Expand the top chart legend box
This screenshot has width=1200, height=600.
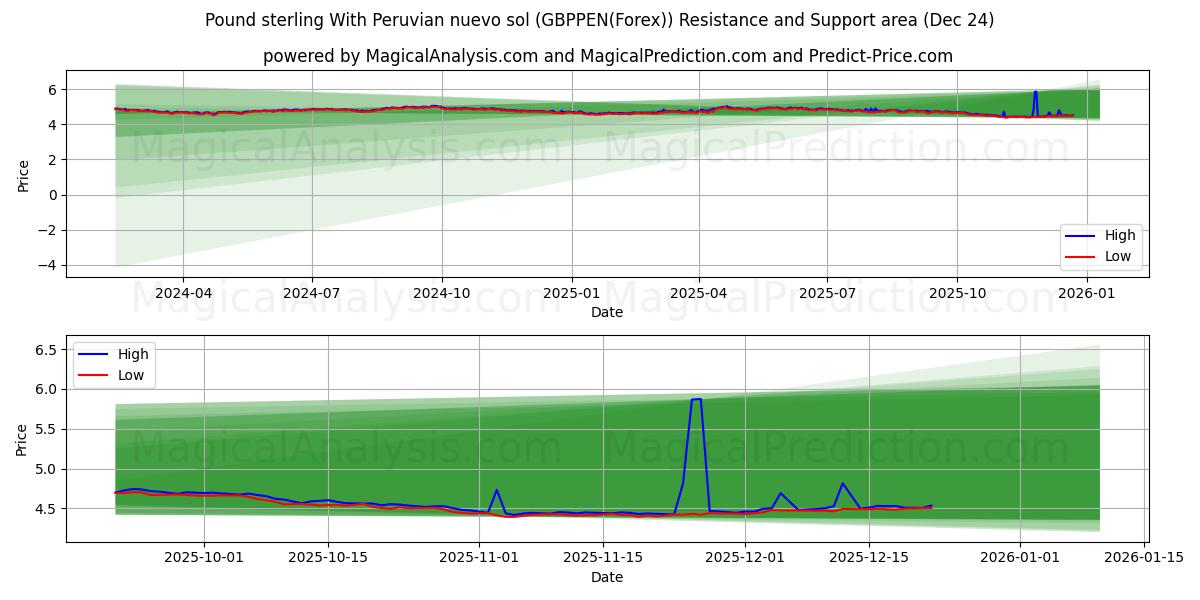coord(1102,245)
